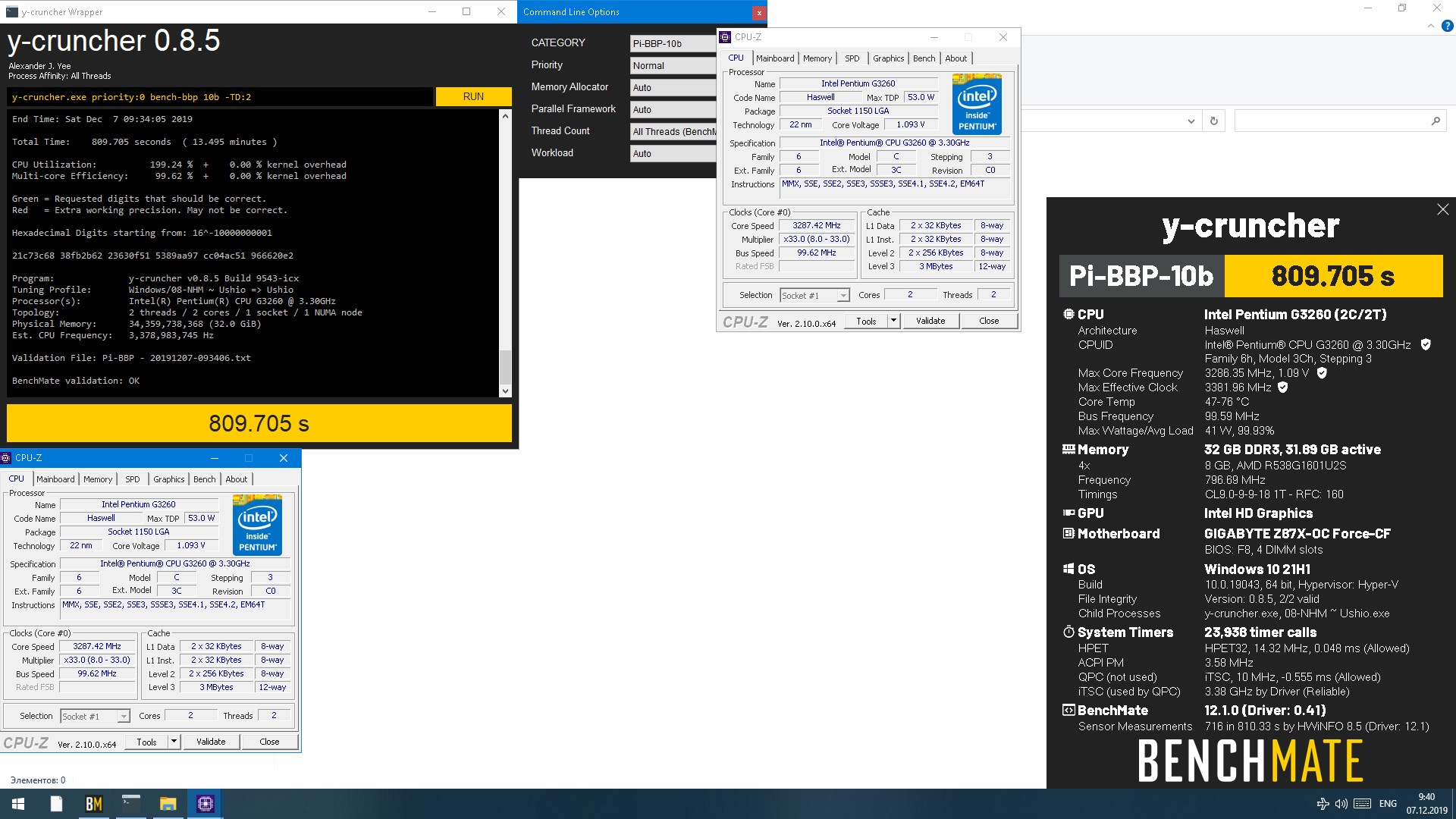Switch to Memory tab in lower CPU-Z window
This screenshot has height=819, width=1456.
pos(98,479)
